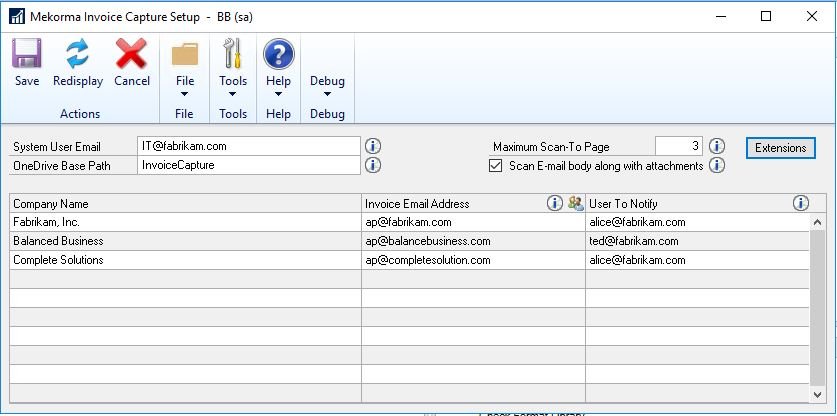Click the System User Email field
The image size is (837, 416).
[249, 146]
